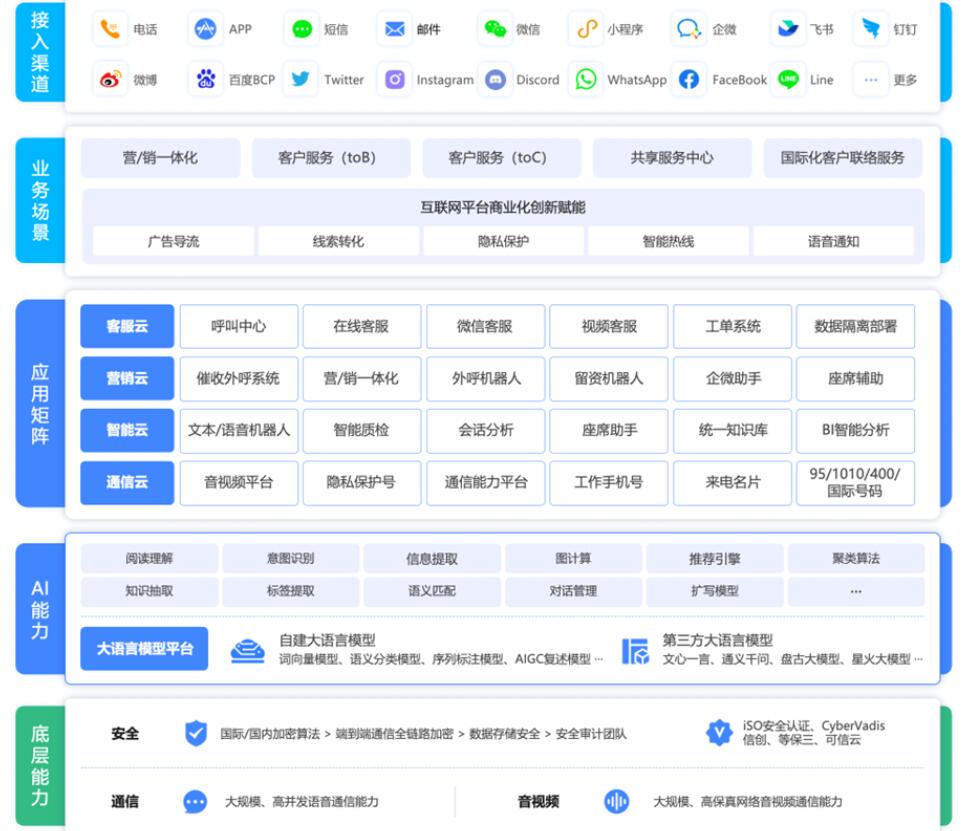Click the security shield checkmark icon
The width and height of the screenshot is (969, 831).
coord(196,733)
